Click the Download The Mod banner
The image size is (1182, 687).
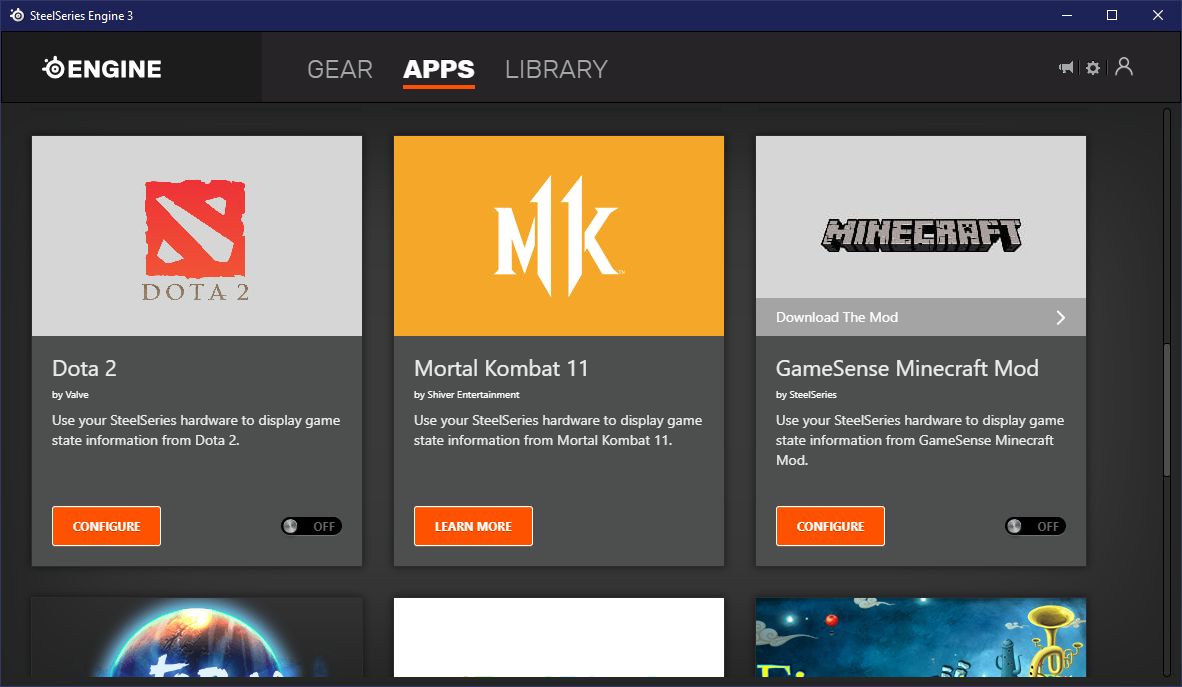click(920, 317)
